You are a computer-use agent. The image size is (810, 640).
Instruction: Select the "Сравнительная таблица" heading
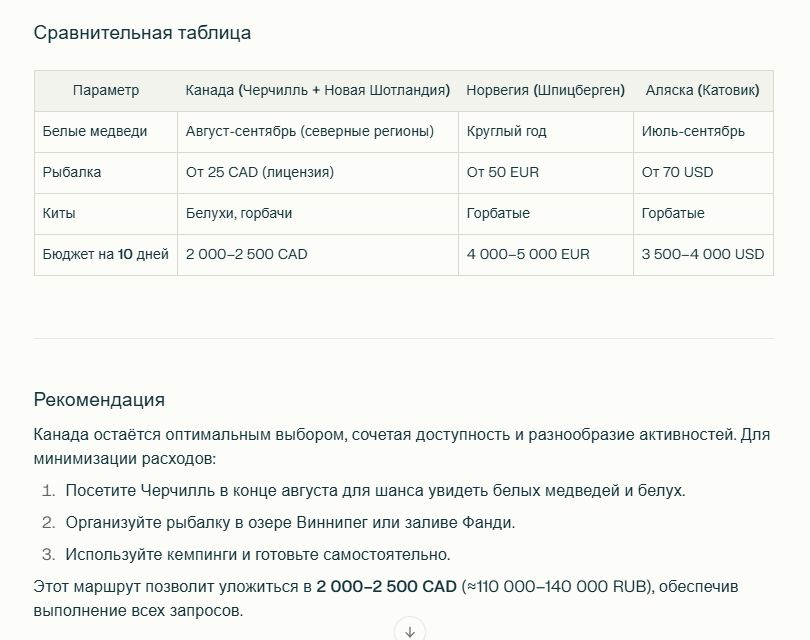(143, 32)
